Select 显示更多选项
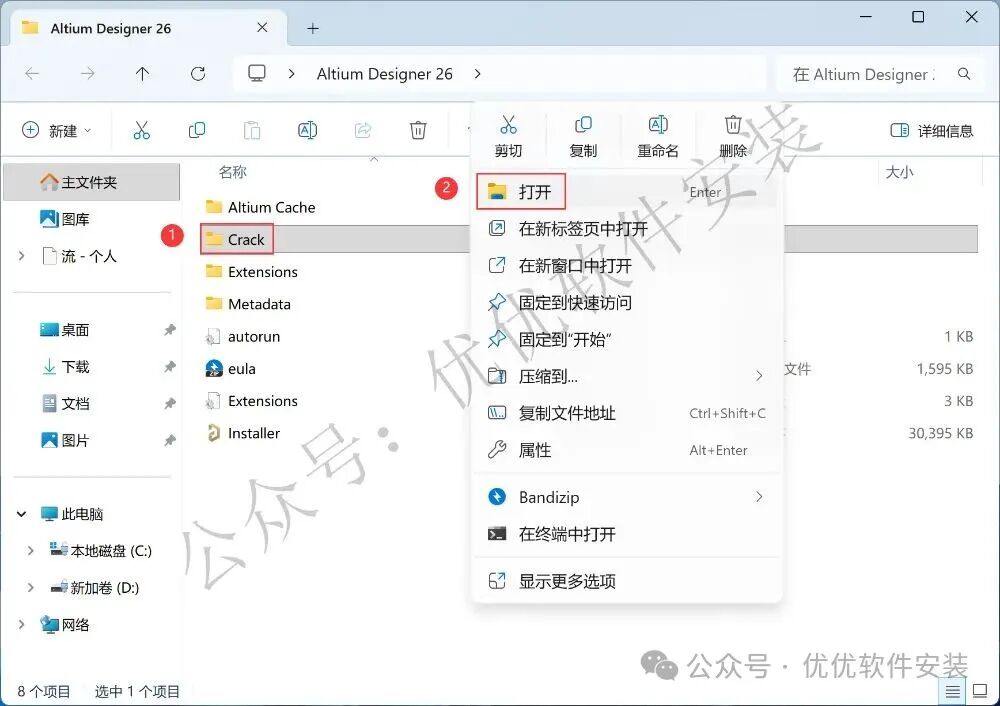 626,581
